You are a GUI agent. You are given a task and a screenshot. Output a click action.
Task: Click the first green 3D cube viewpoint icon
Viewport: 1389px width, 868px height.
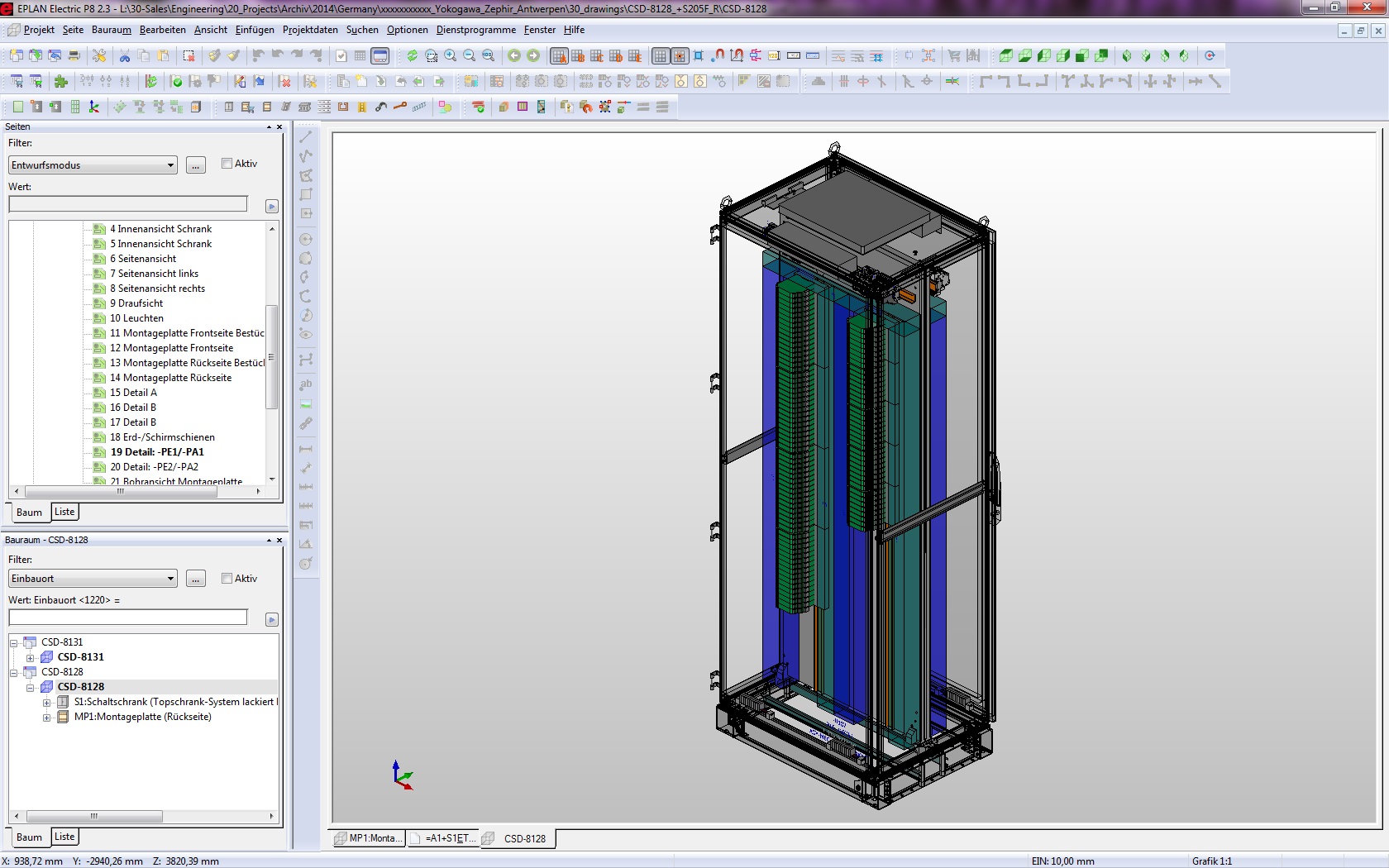(1005, 56)
